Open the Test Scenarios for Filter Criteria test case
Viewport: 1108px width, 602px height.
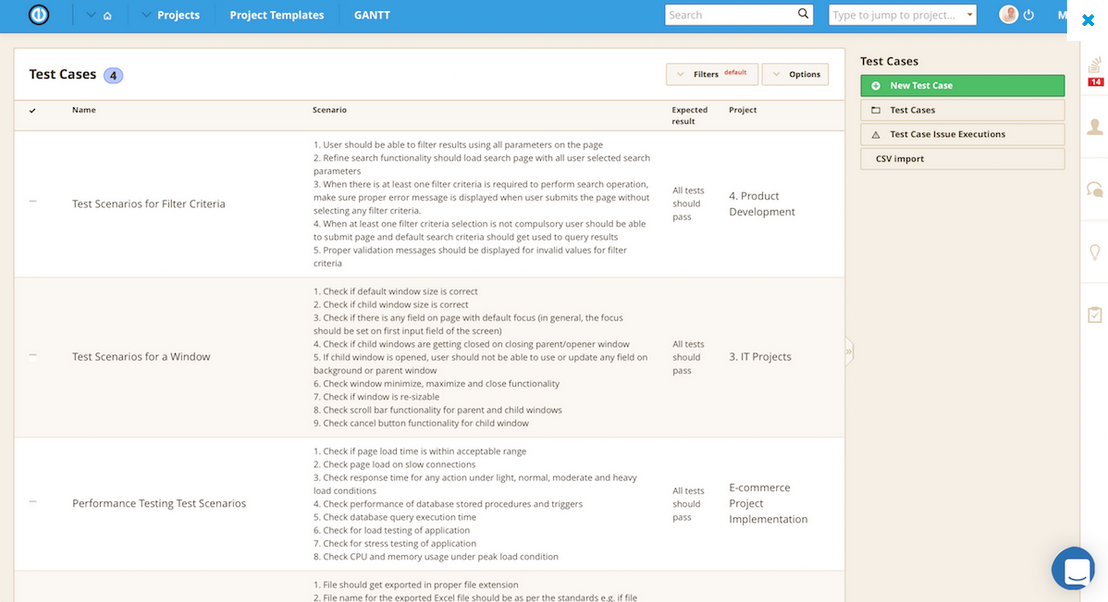(148, 203)
